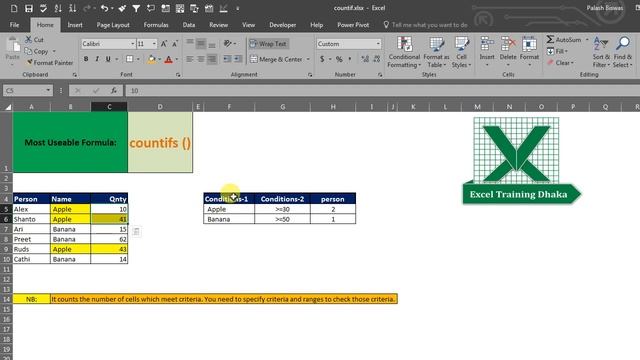The width and height of the screenshot is (640, 360).
Task: Click the Insert Function fx icon
Action: pos(114,91)
